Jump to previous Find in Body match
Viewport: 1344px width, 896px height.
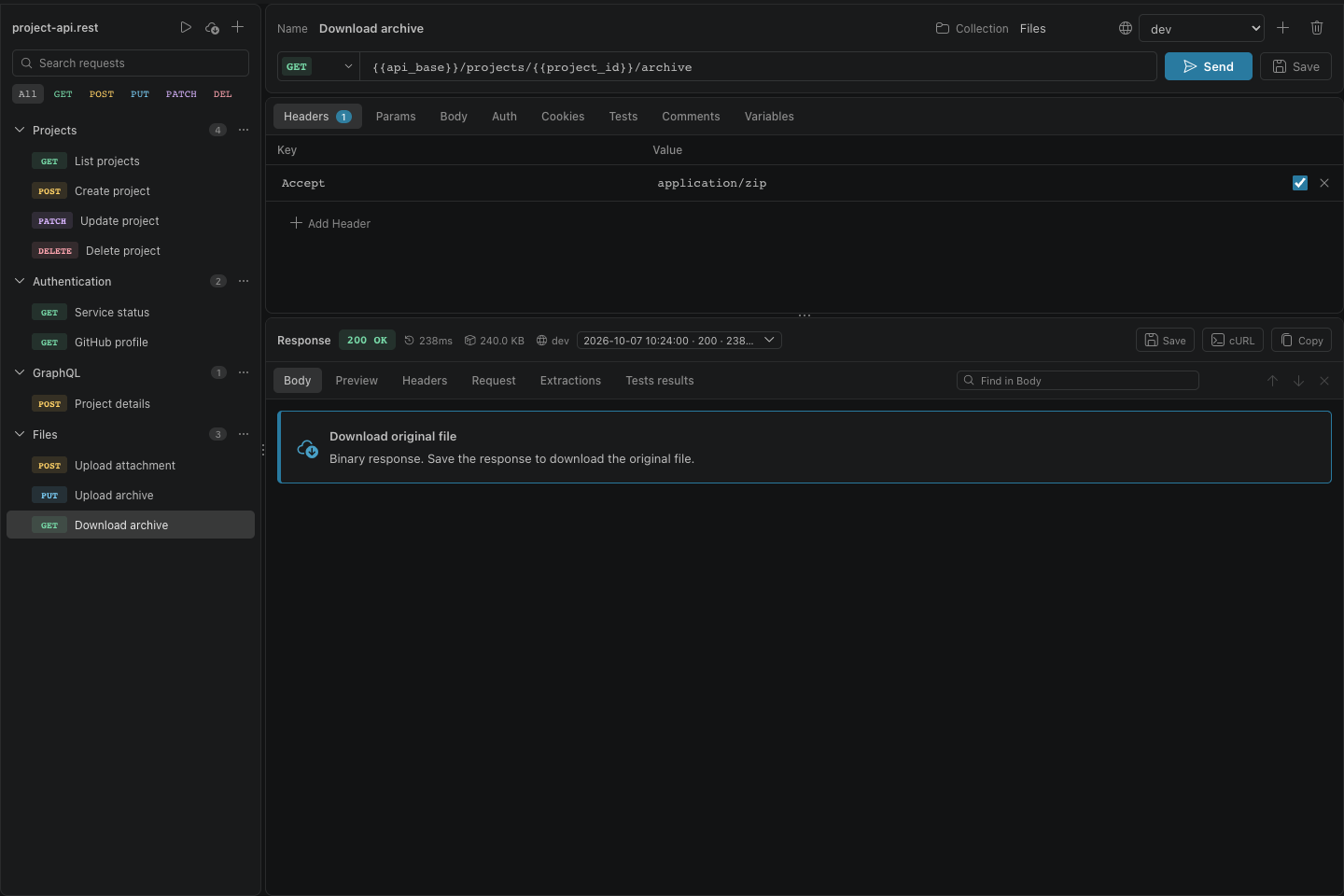1272,381
